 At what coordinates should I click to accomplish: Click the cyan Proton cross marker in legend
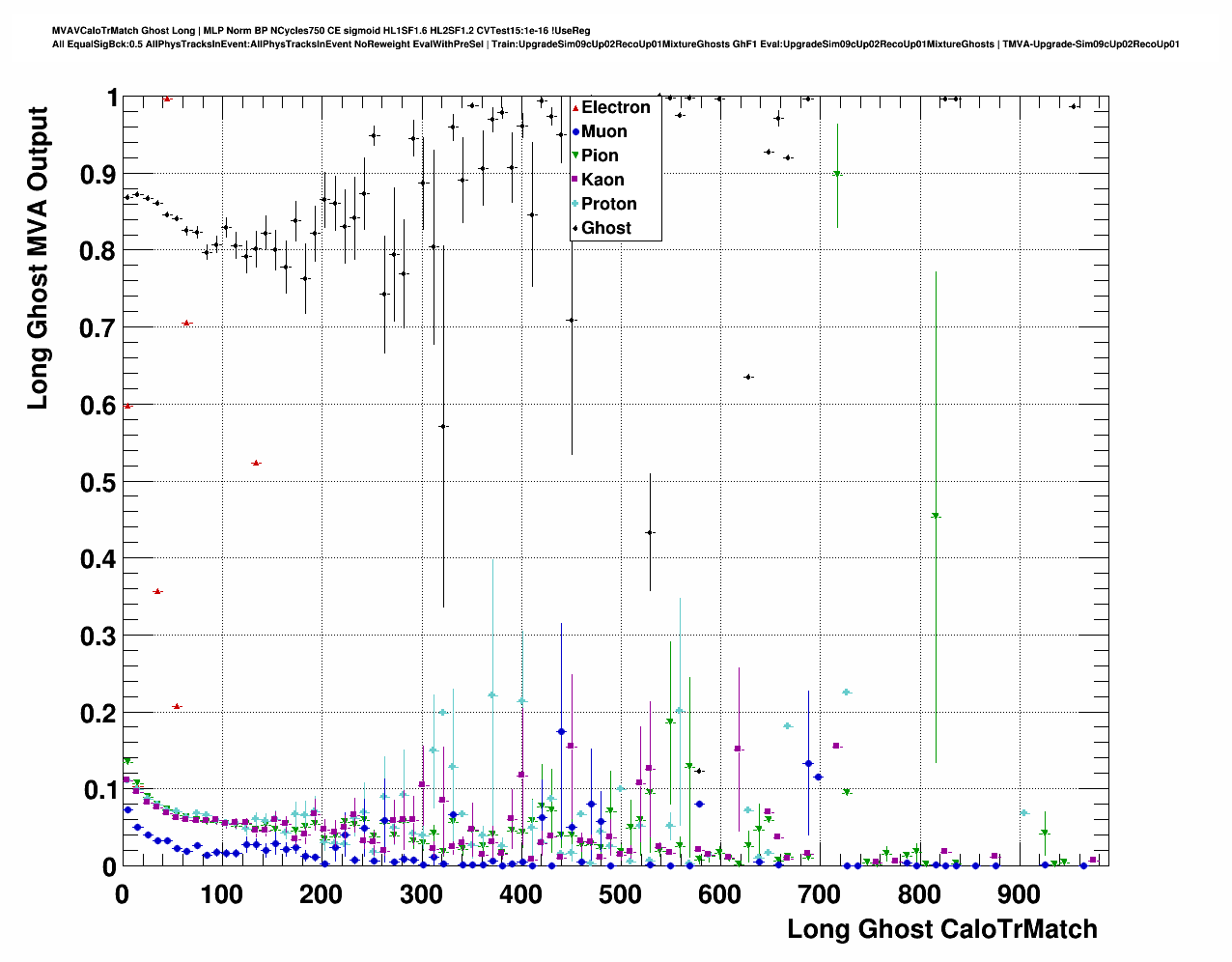point(575,204)
